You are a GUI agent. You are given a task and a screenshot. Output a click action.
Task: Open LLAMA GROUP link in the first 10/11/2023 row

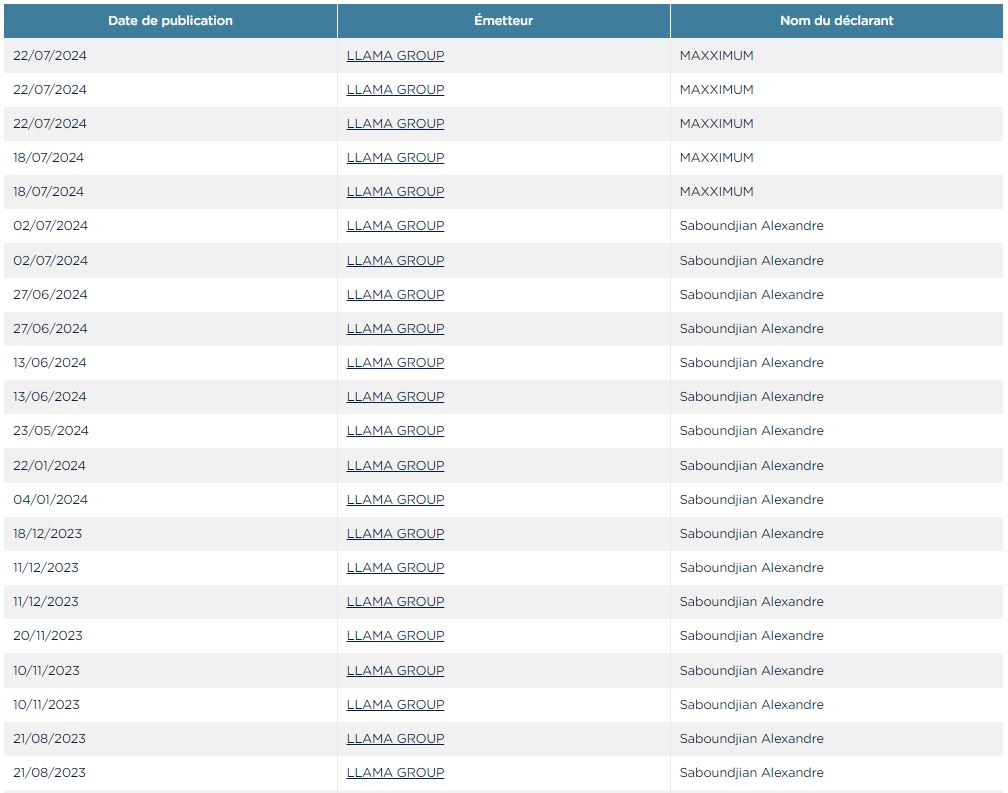(x=395, y=670)
